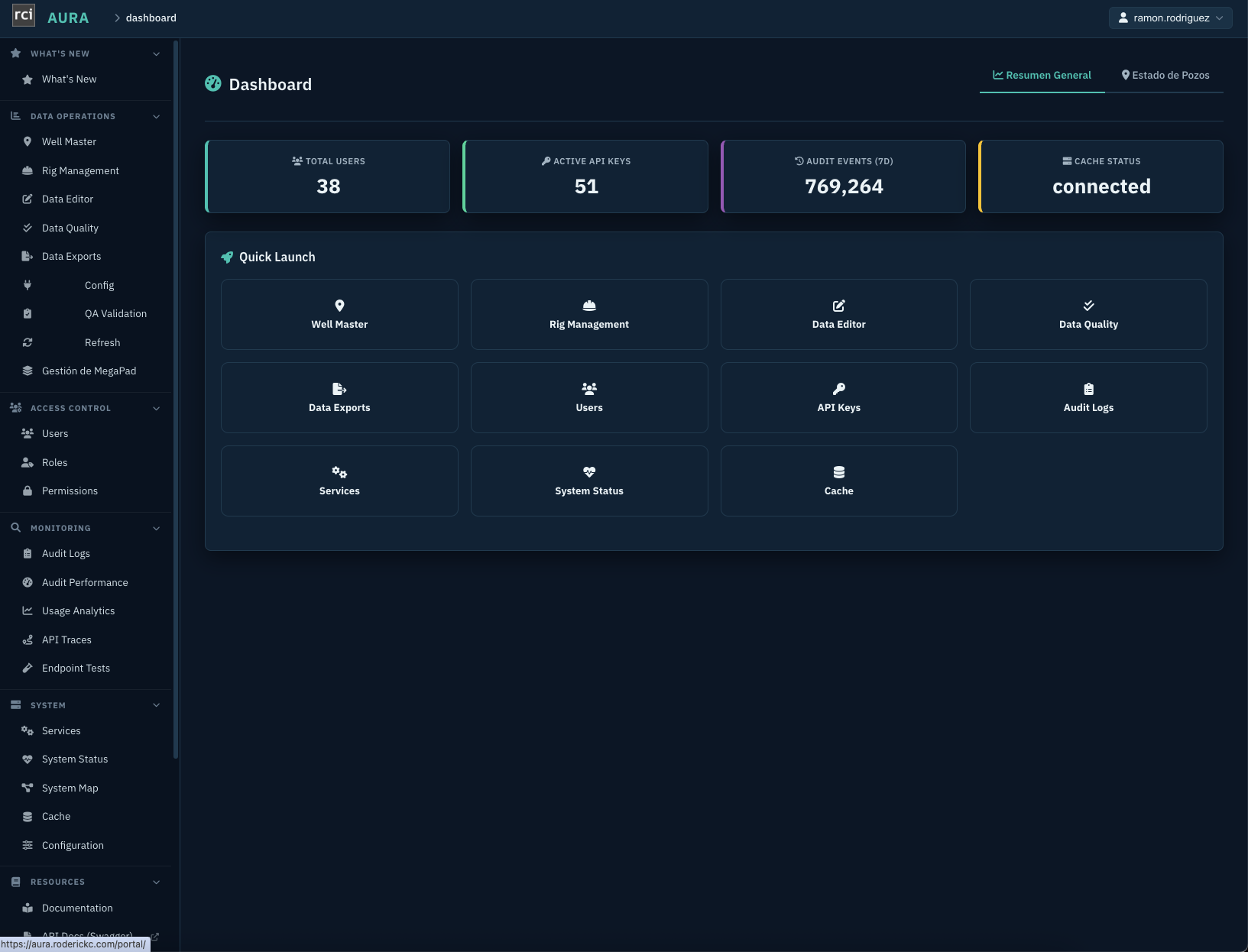The image size is (1248, 952).
Task: Click the API Traces route icon
Action: tap(28, 640)
